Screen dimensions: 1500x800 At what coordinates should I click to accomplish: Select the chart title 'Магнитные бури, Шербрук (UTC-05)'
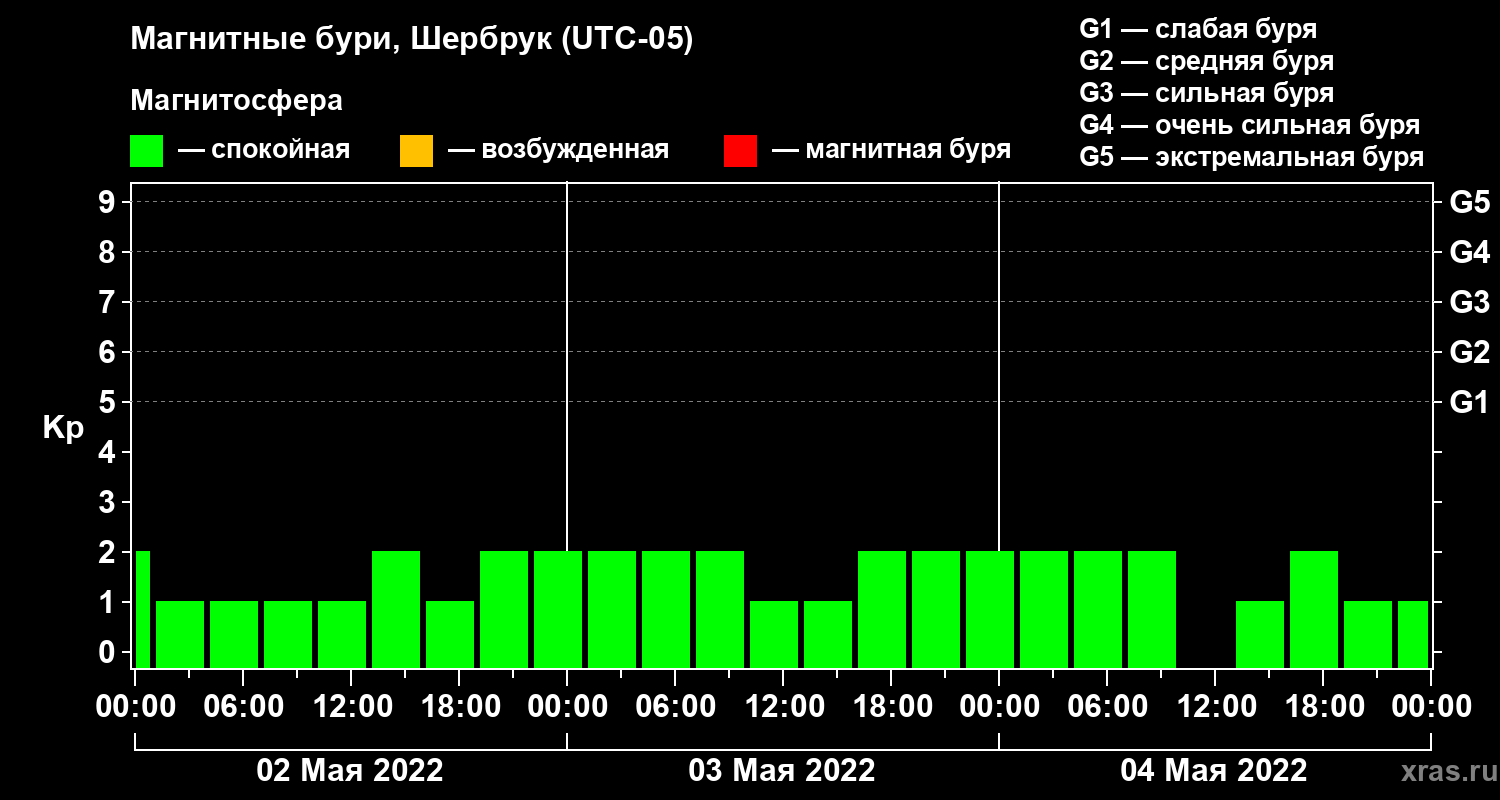[411, 41]
